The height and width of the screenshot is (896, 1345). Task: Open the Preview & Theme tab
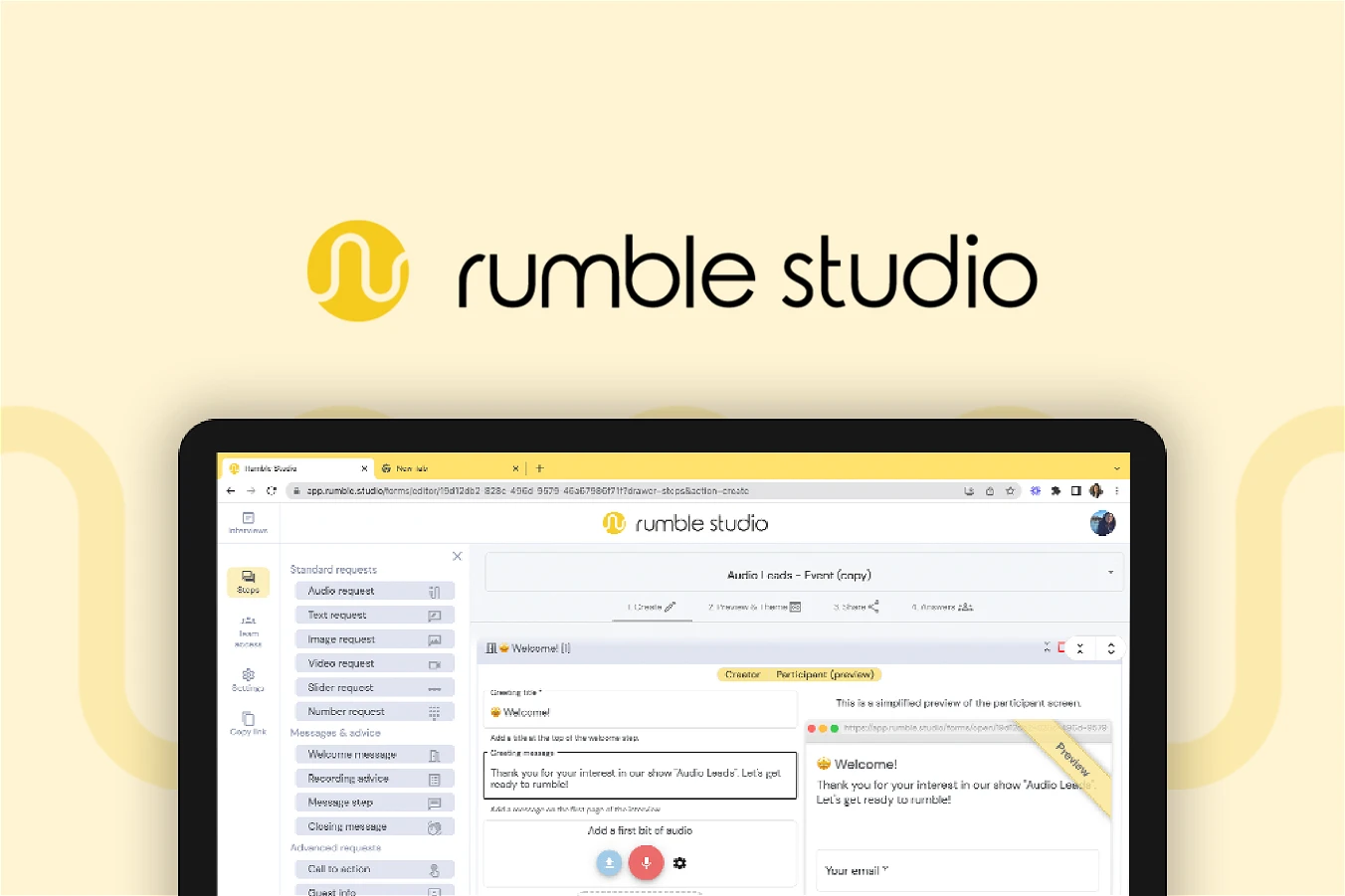tap(754, 607)
